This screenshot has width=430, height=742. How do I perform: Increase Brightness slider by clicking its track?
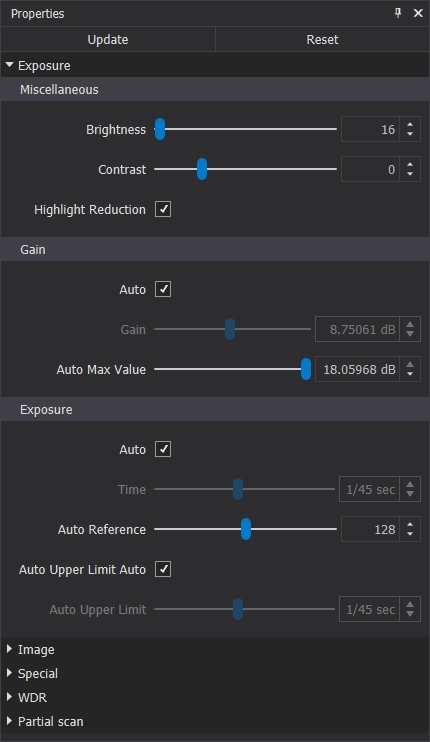point(251,129)
